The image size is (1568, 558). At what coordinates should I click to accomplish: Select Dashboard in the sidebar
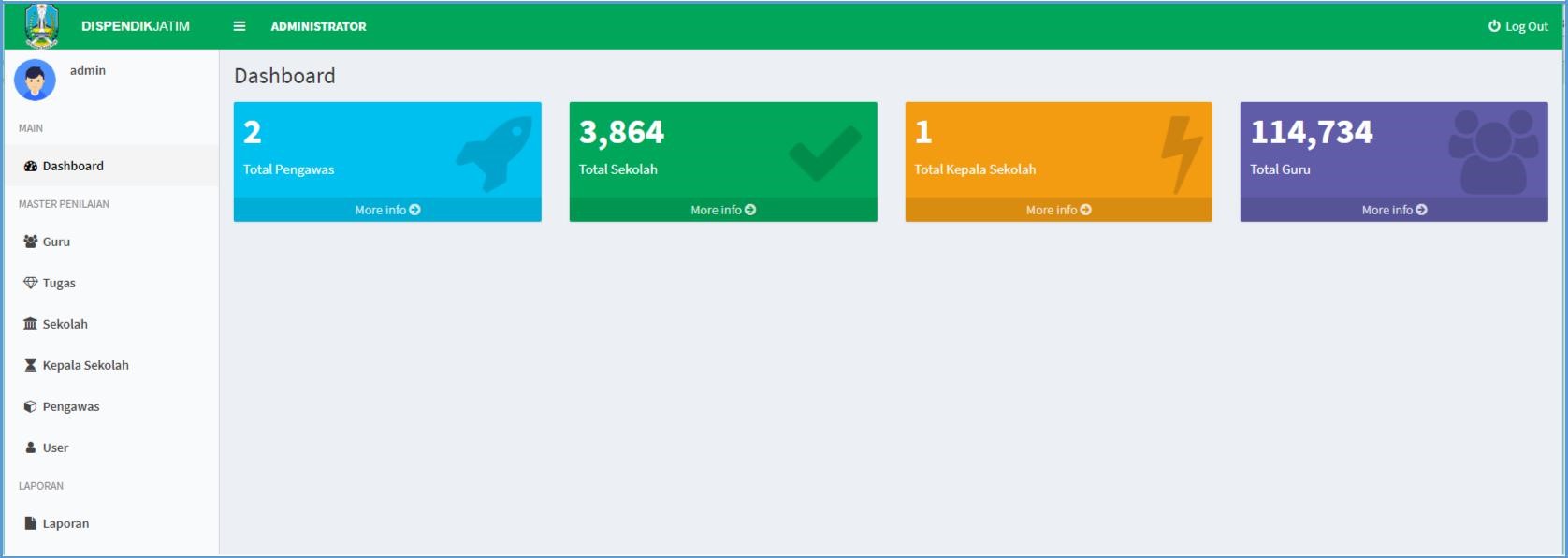click(x=73, y=166)
